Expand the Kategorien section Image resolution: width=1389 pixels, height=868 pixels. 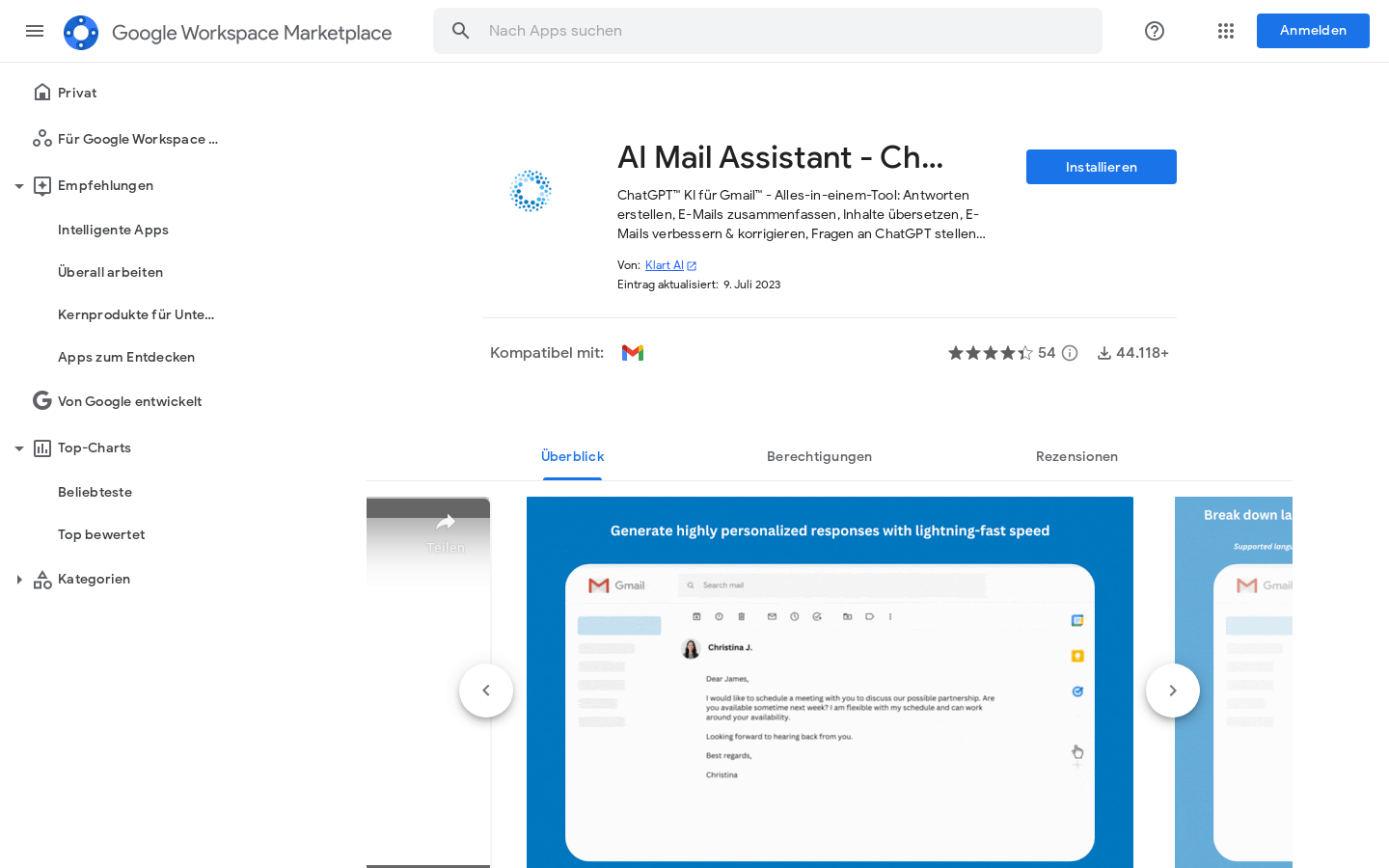click(x=19, y=580)
